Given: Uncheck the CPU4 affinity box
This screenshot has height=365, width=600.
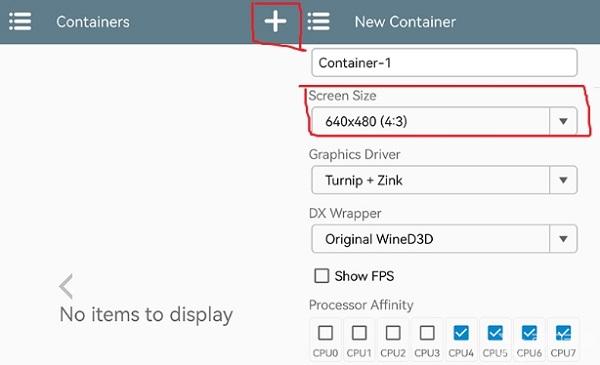Looking at the screenshot, I should pyautogui.click(x=461, y=333).
